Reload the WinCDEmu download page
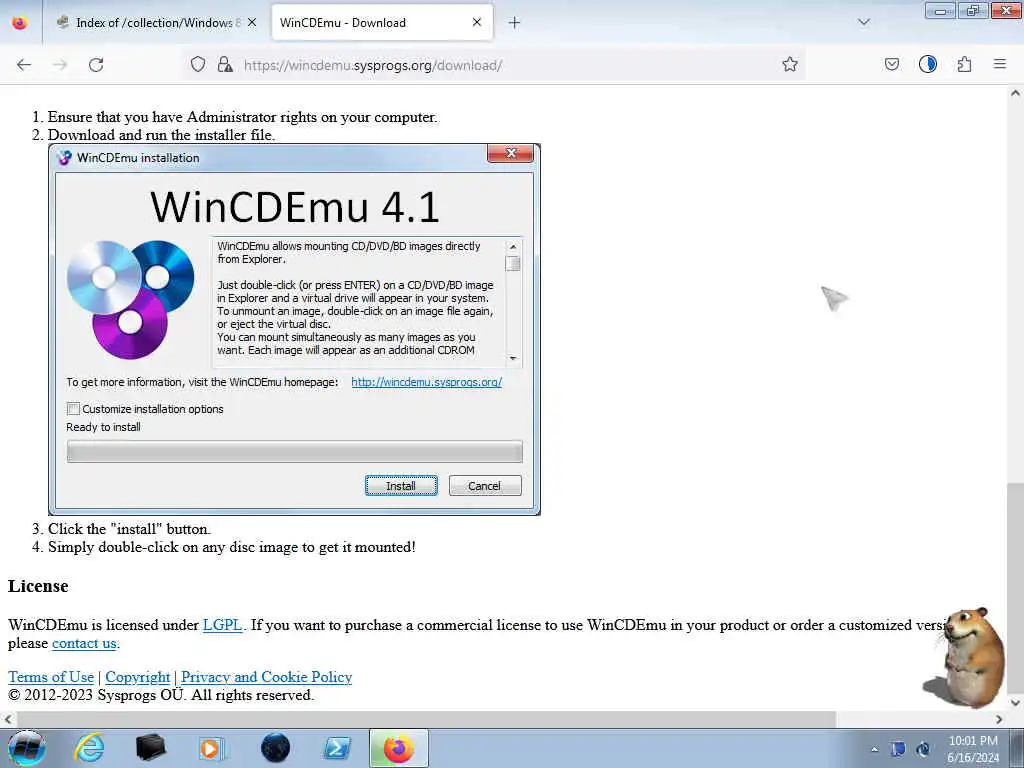 coord(96,65)
